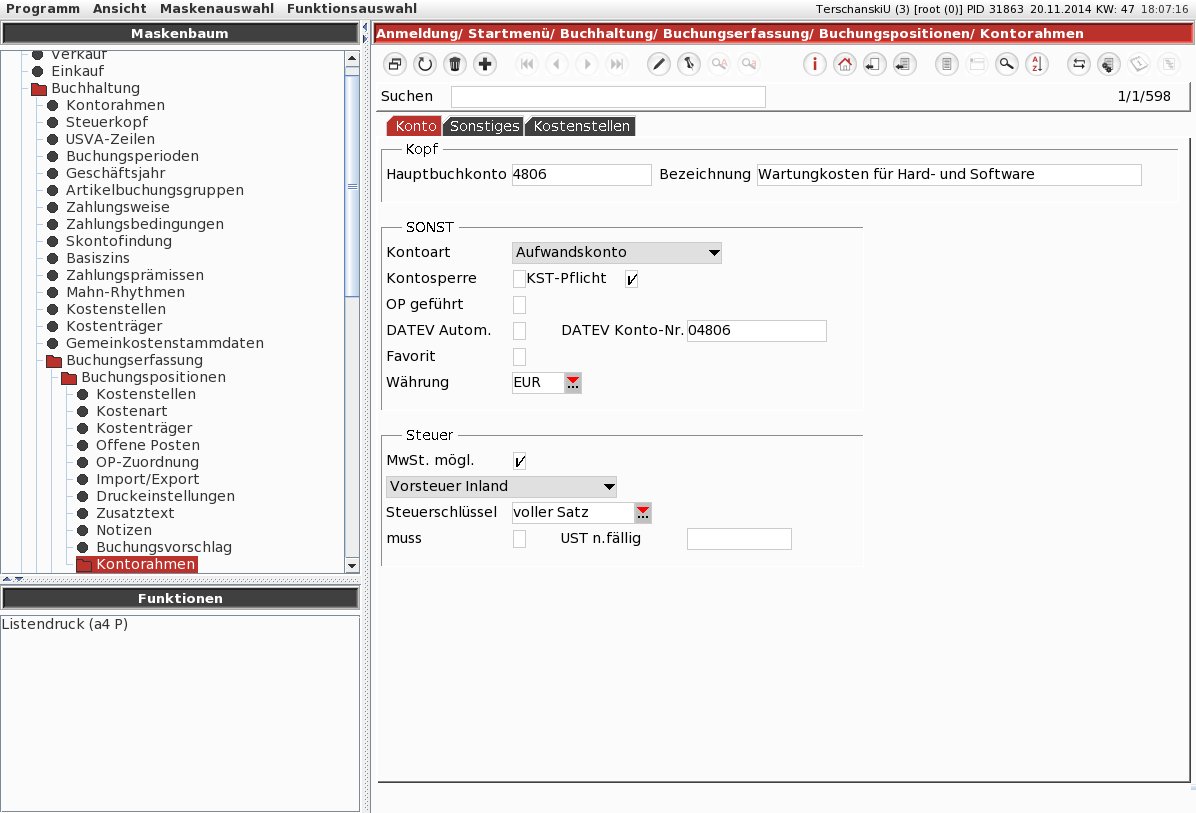Image resolution: width=1196 pixels, height=813 pixels.
Task: Click the last greyed tree structure icon
Action: point(1169,64)
